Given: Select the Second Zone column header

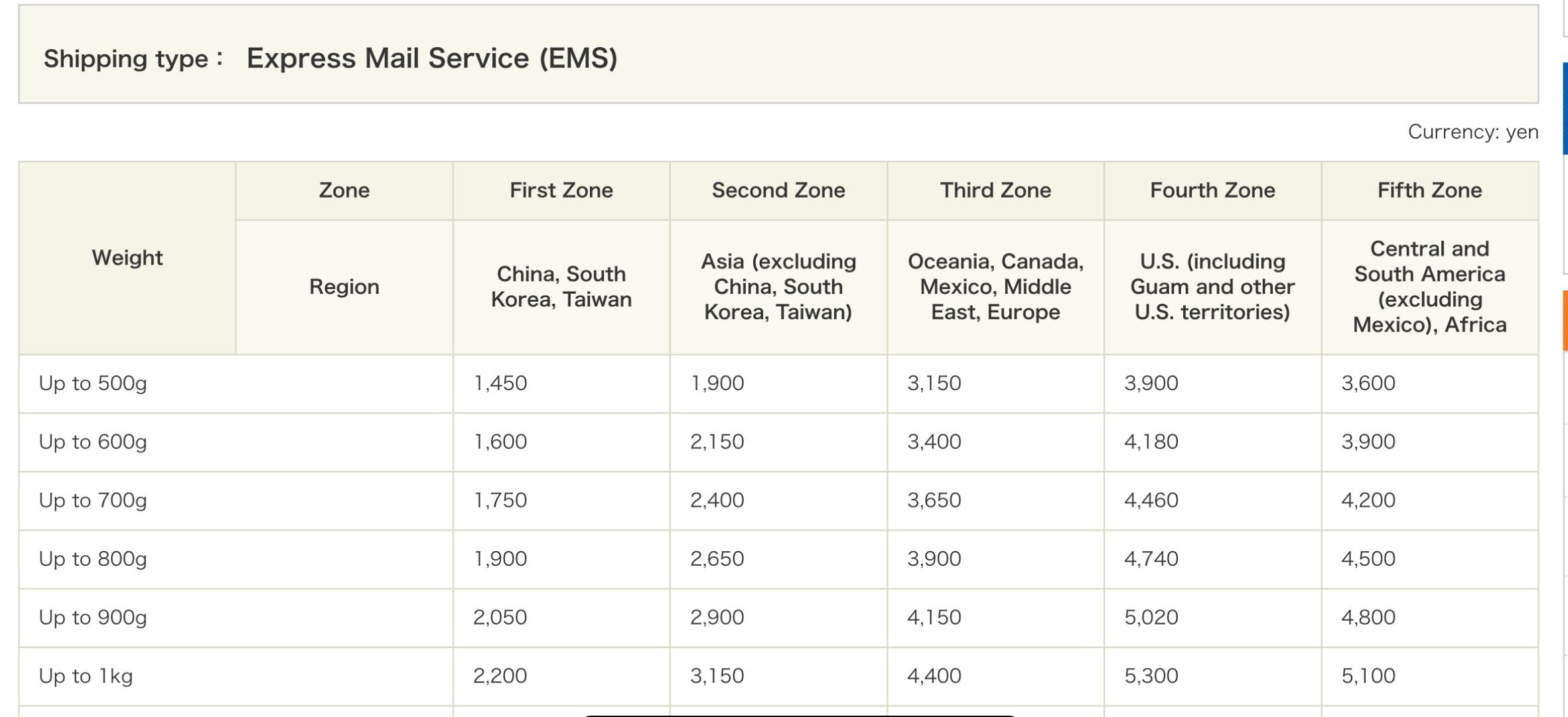Looking at the screenshot, I should tap(778, 190).
